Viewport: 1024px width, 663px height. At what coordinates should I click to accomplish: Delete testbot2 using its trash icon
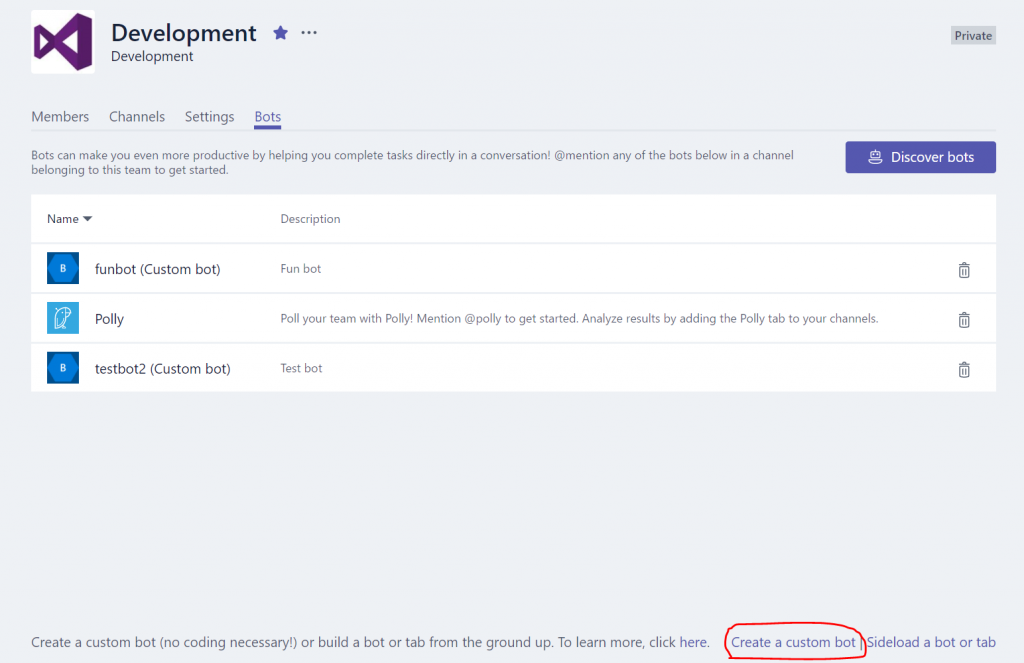click(x=964, y=369)
